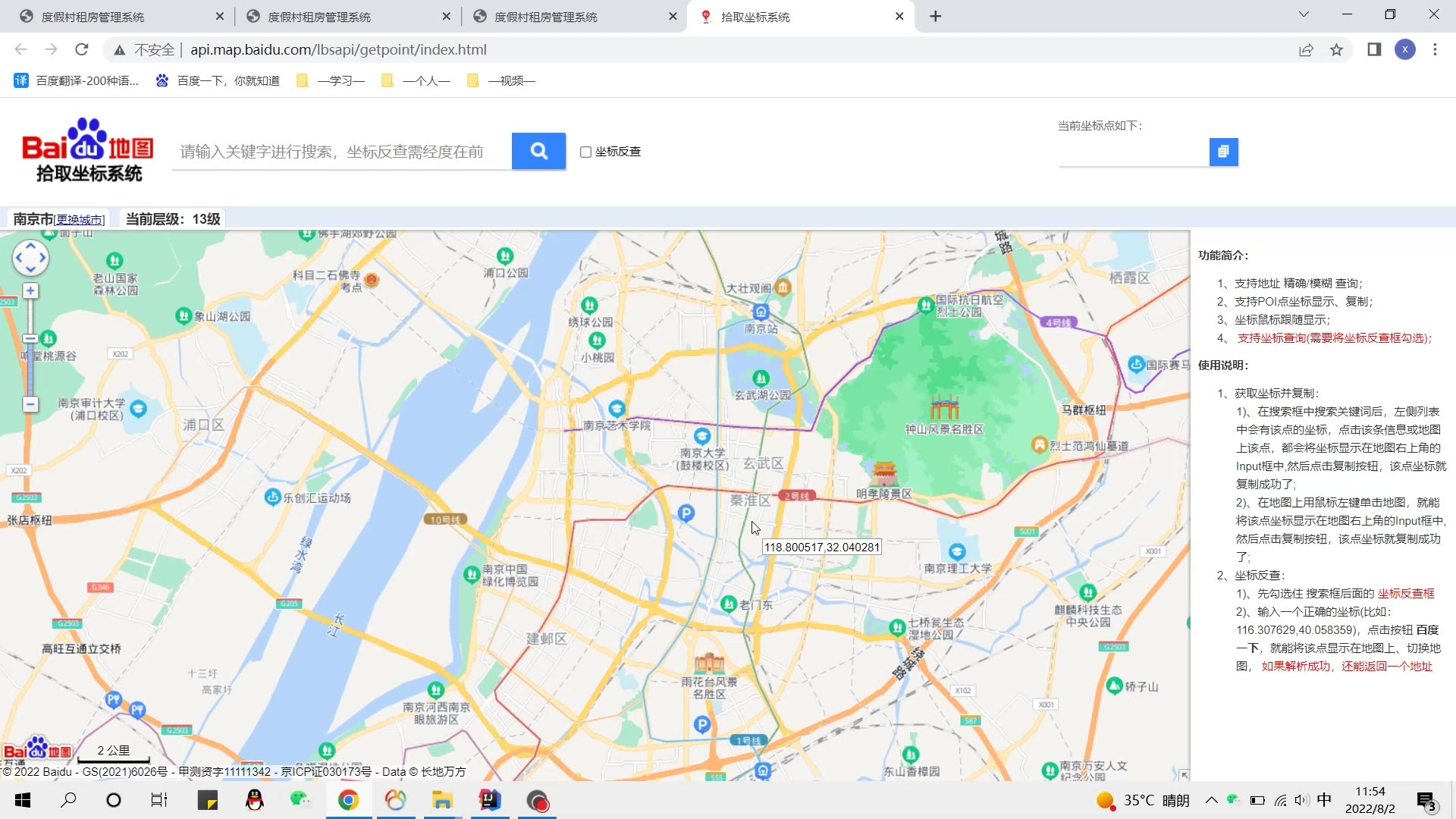This screenshot has height=819, width=1456.
Task: Zoom out with the bottom minus button
Action: 30,404
